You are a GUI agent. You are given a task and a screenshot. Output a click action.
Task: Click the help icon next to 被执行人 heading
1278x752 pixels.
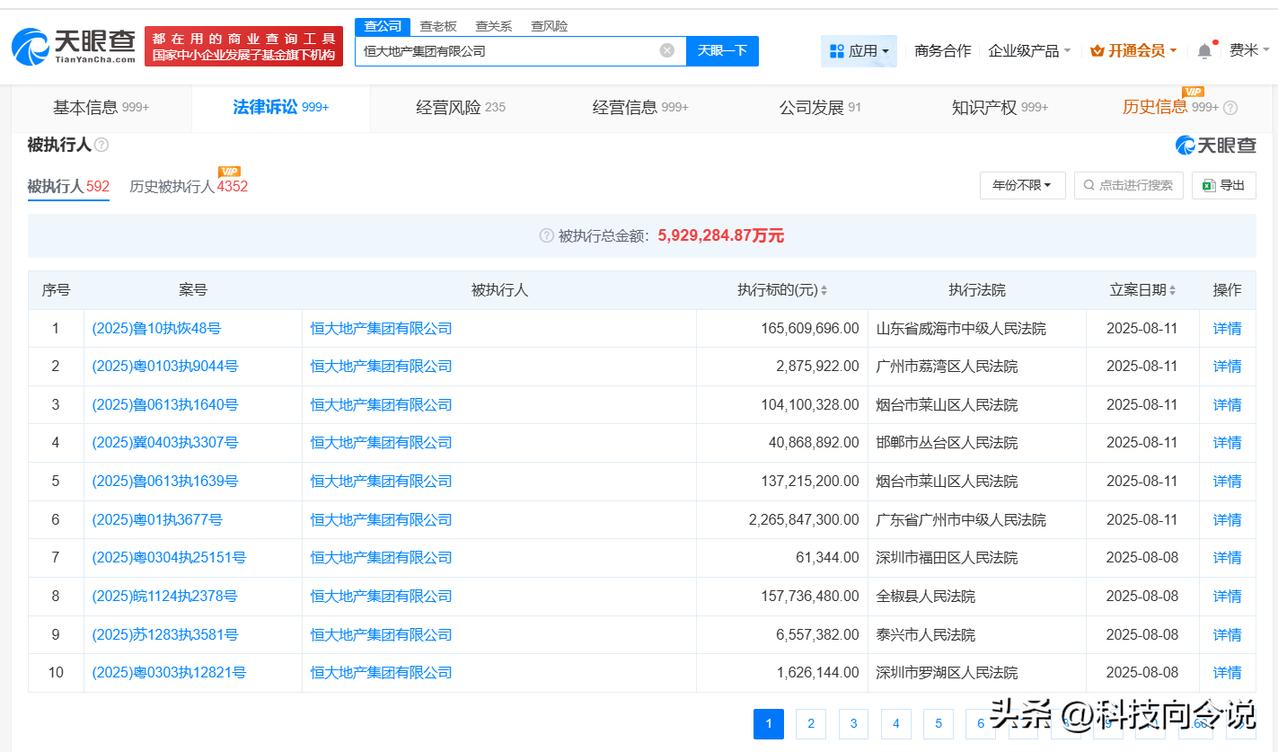point(101,145)
